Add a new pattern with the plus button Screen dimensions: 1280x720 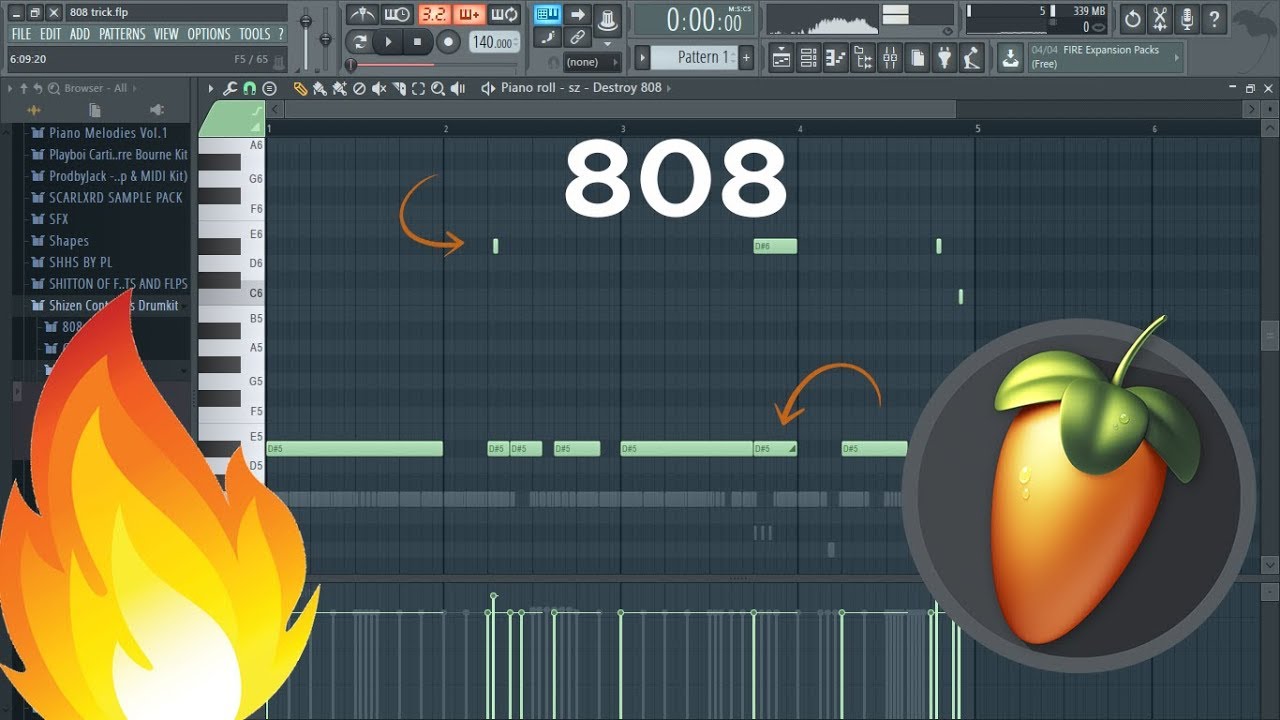point(746,57)
